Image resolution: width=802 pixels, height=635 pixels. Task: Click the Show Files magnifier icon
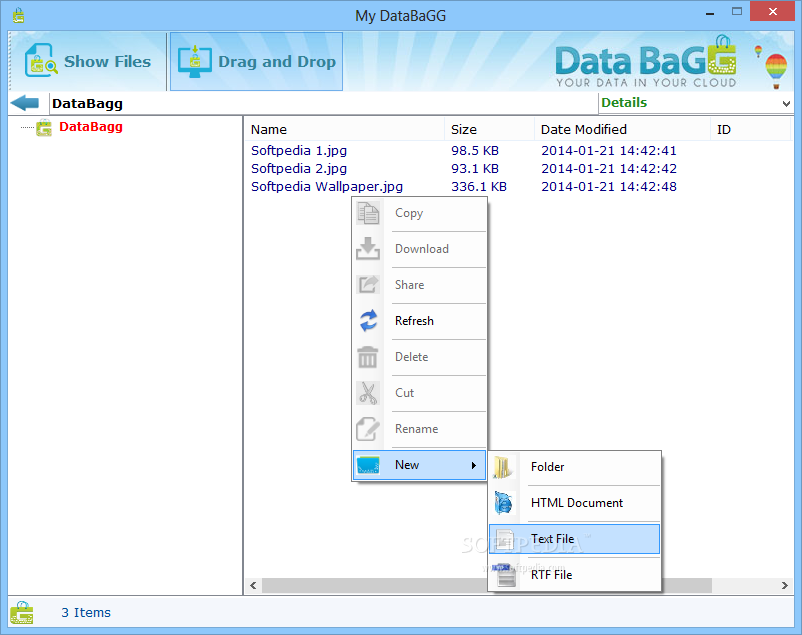40,61
